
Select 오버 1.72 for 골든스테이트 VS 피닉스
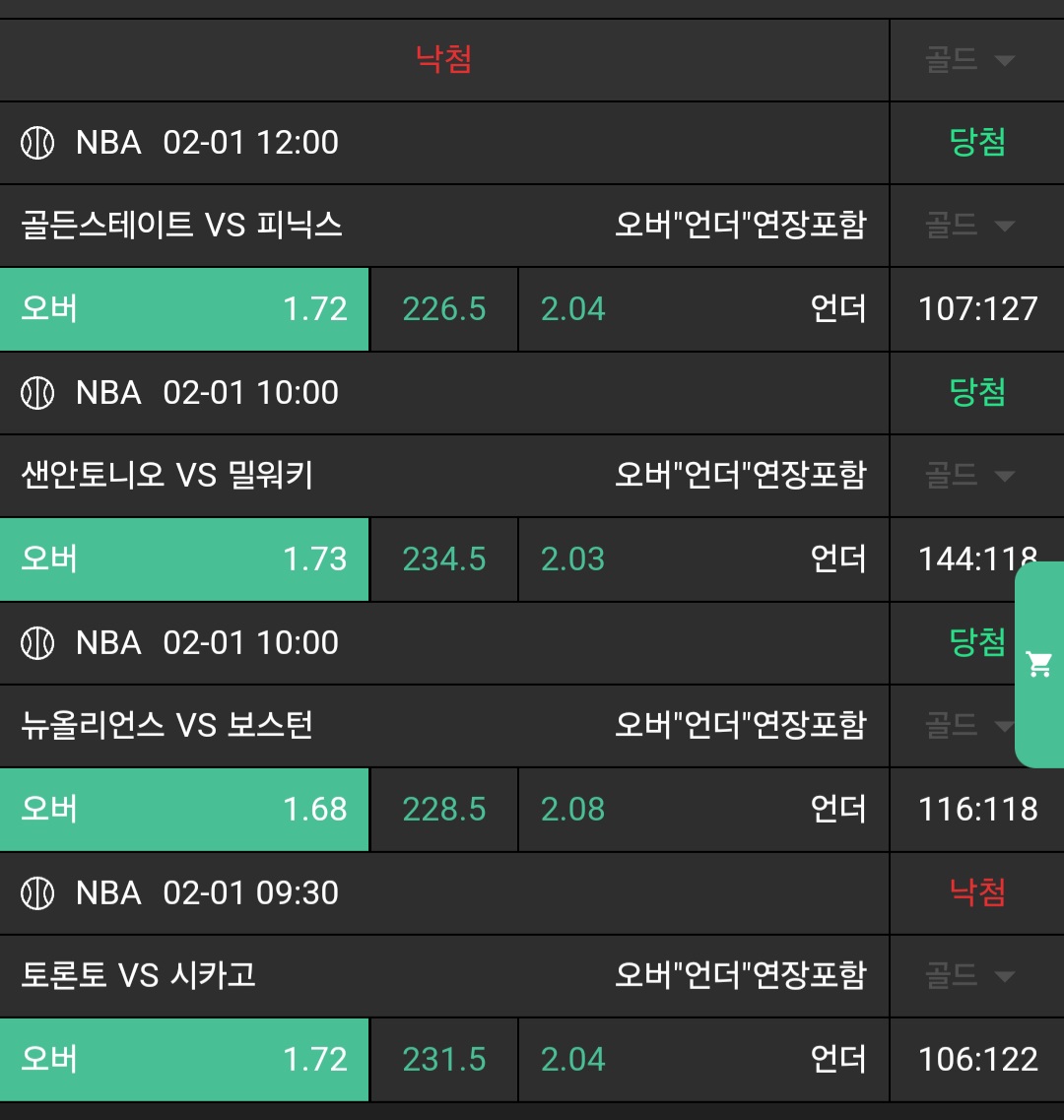coord(184,309)
